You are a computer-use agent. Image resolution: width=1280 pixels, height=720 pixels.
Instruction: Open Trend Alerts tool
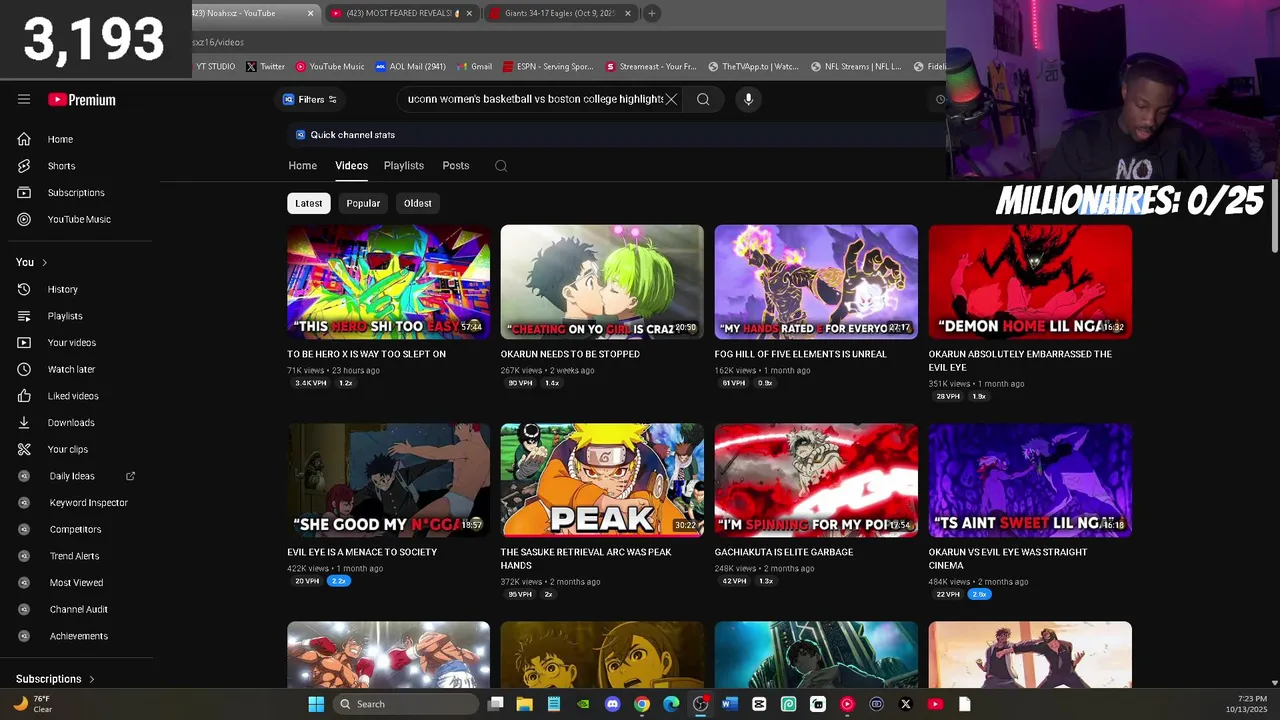pos(74,556)
